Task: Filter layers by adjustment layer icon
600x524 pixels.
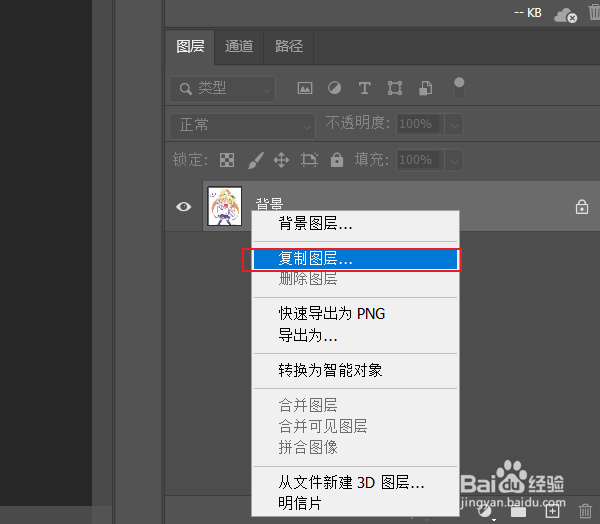Action: 334,88
